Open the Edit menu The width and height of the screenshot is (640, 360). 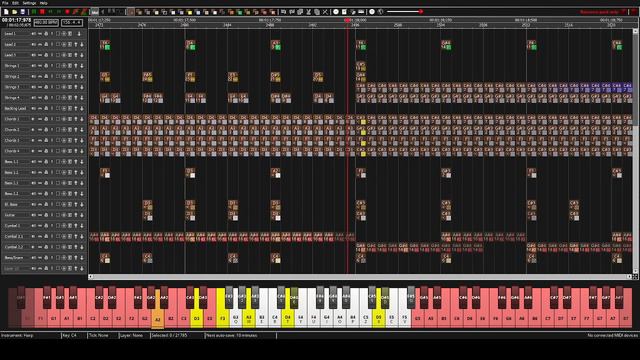click(15, 3)
